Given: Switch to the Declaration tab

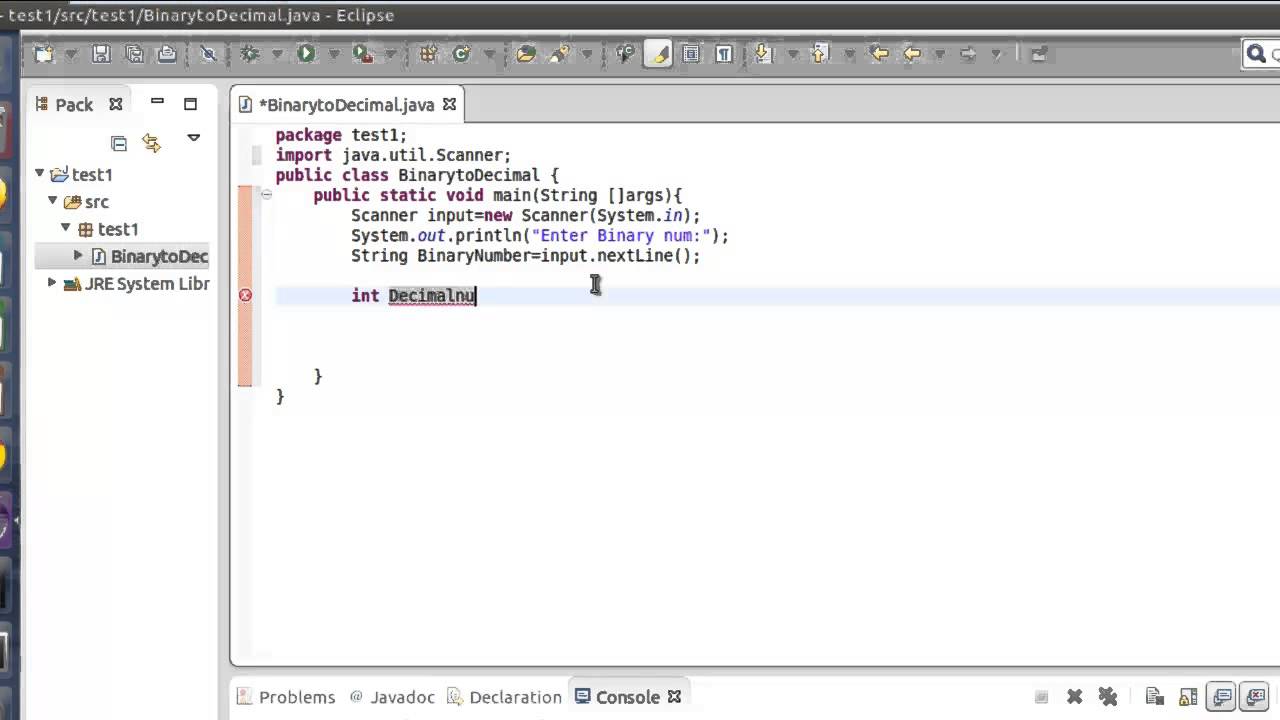Looking at the screenshot, I should tap(505, 697).
